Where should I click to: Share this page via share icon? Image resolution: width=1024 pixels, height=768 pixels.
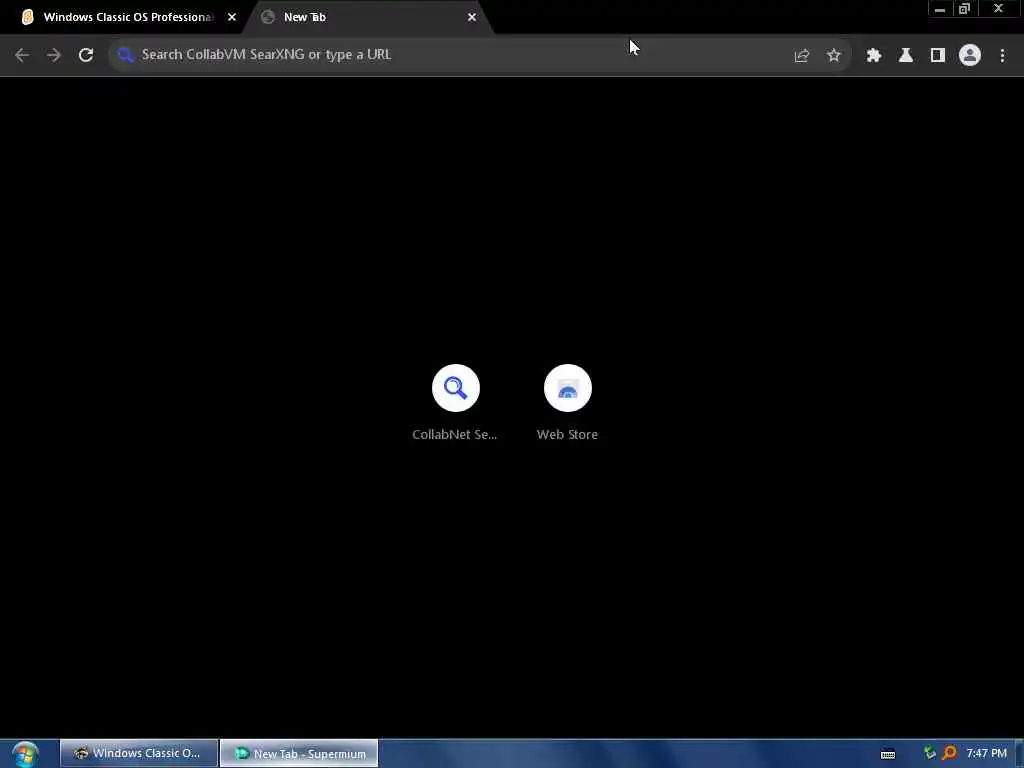coord(801,56)
